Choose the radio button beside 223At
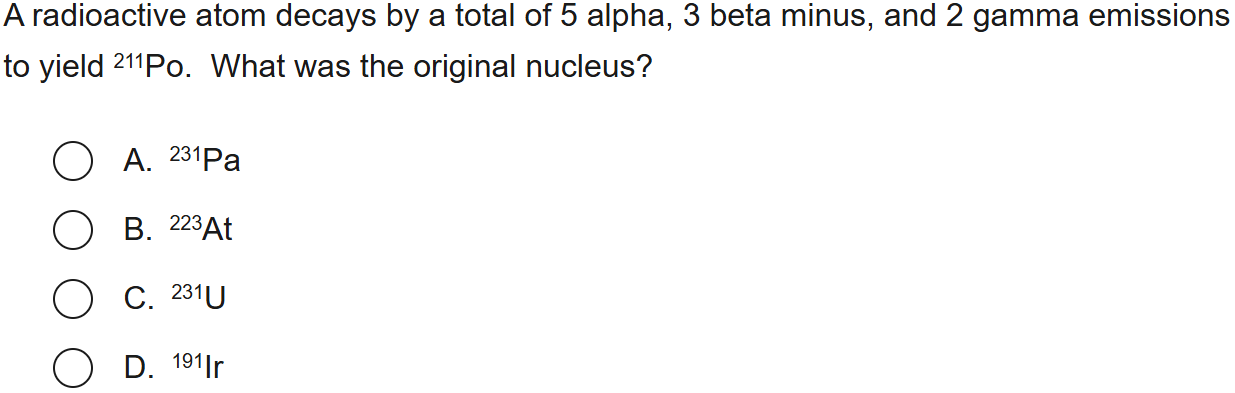 coord(73,230)
